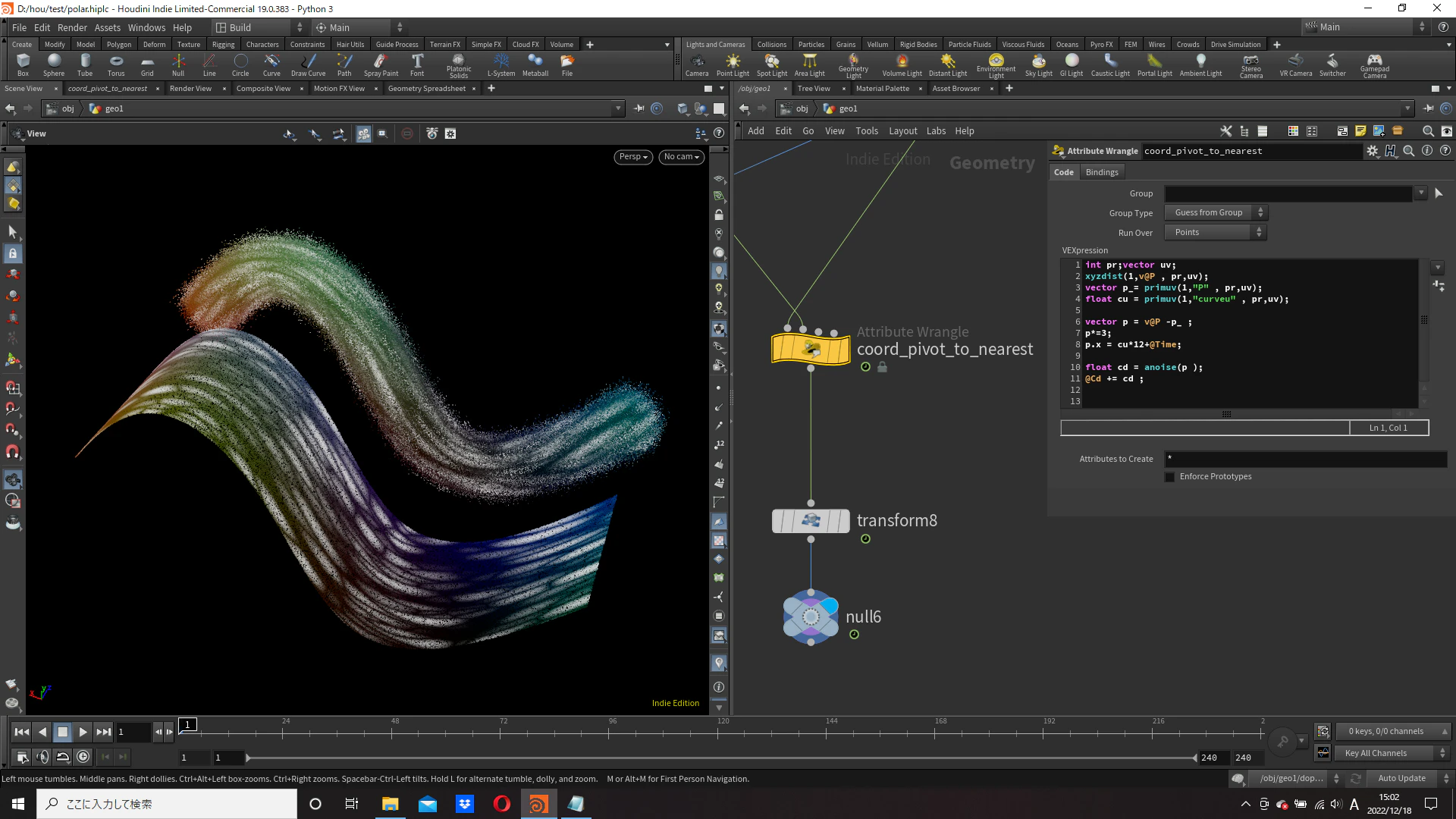
Task: Click the null6 node
Action: point(811,617)
